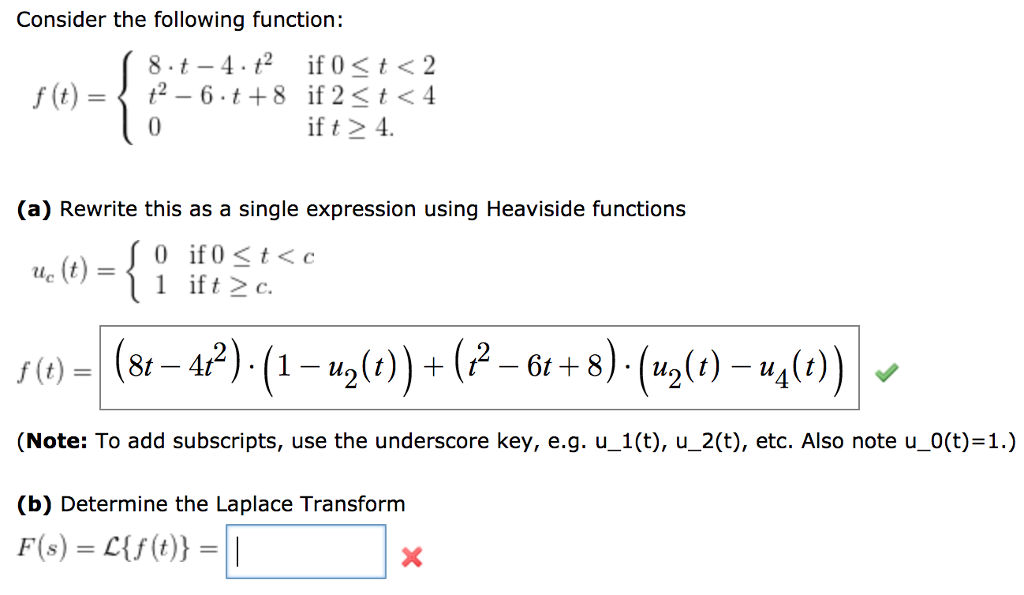Click 'Determine the Laplace Transform' label
The image size is (1024, 595).
tap(235, 504)
